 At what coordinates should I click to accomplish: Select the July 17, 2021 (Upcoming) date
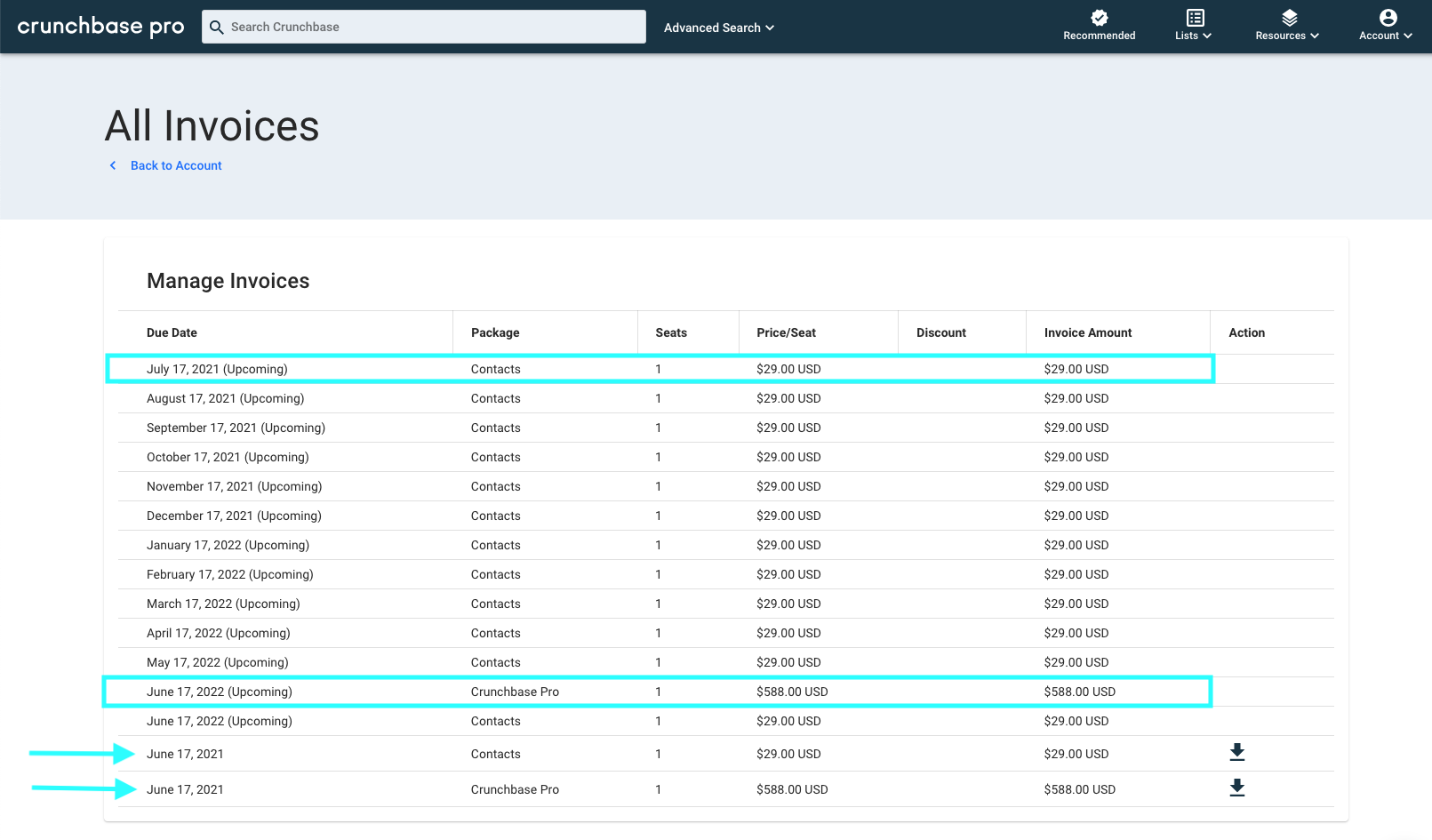tap(217, 369)
